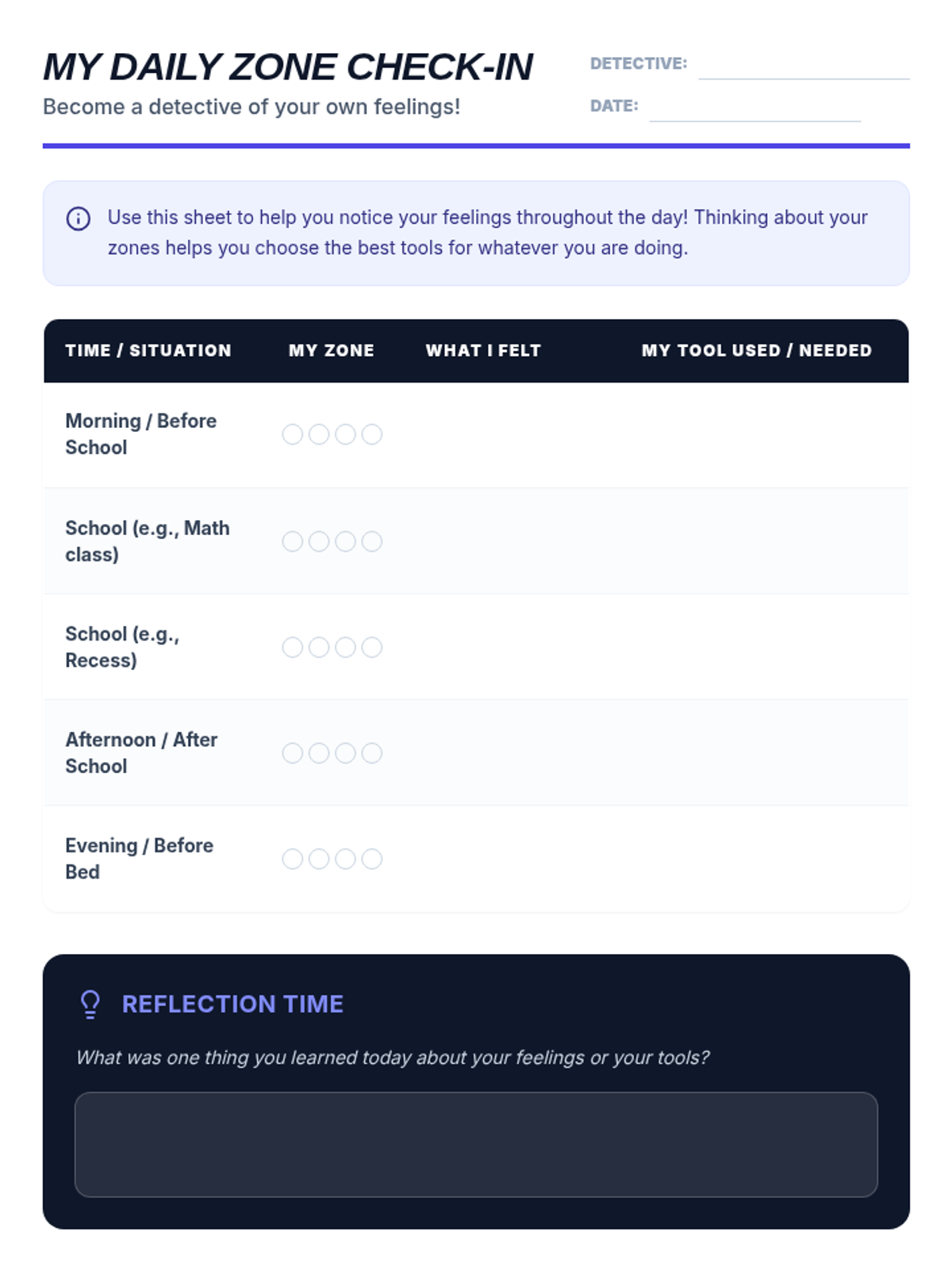Select second zone circle for School Math class
This screenshot has width=952, height=1270.
pos(319,541)
